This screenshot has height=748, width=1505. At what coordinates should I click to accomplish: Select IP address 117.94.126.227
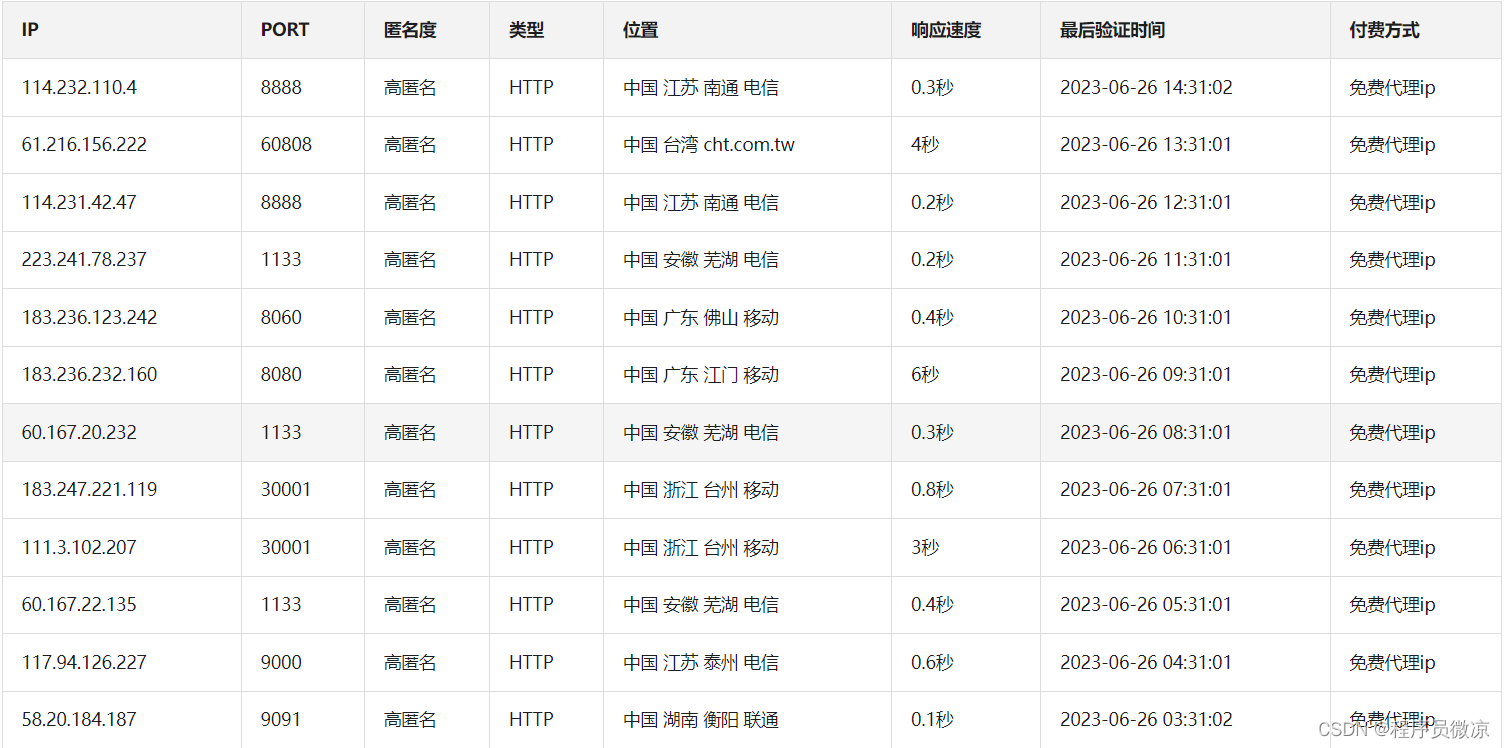84,662
